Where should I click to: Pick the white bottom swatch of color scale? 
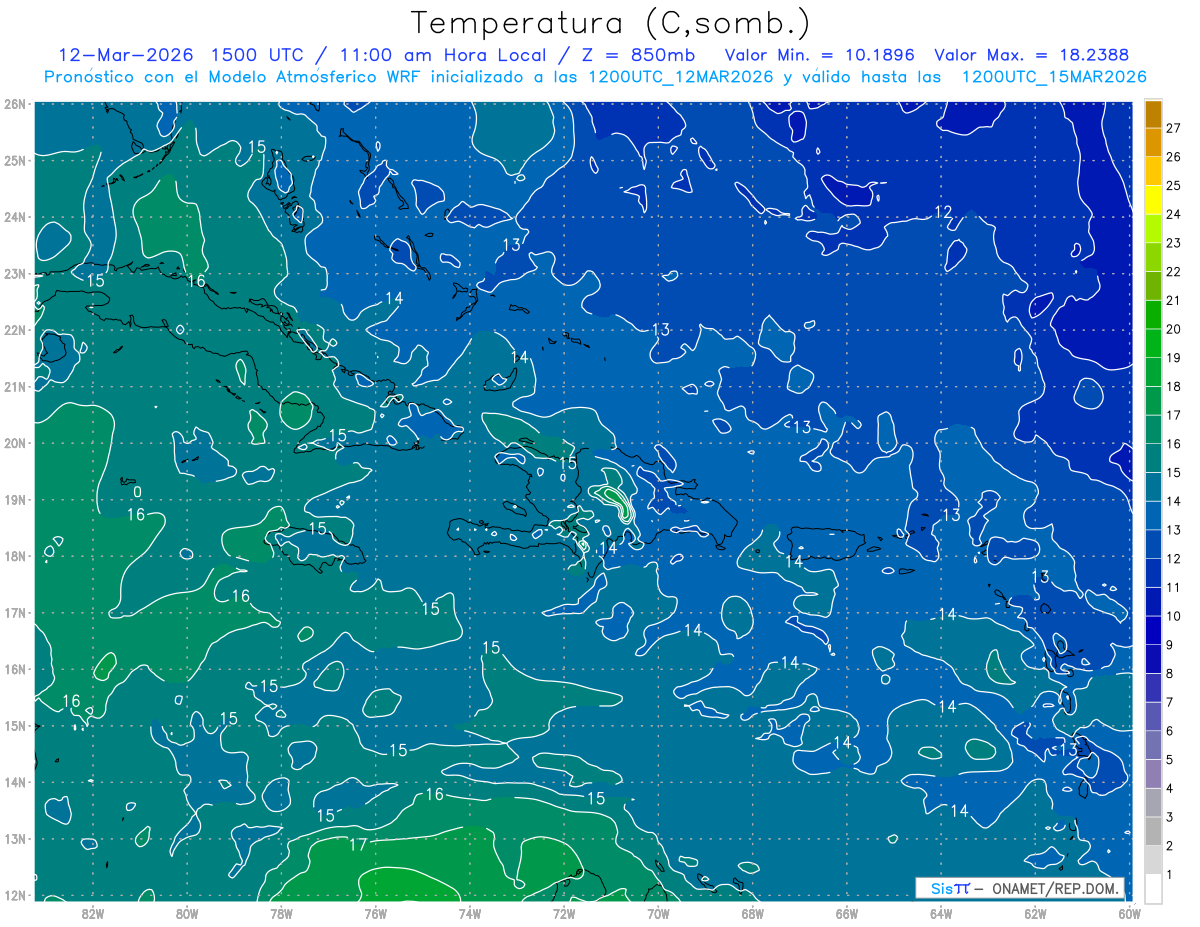click(1153, 887)
